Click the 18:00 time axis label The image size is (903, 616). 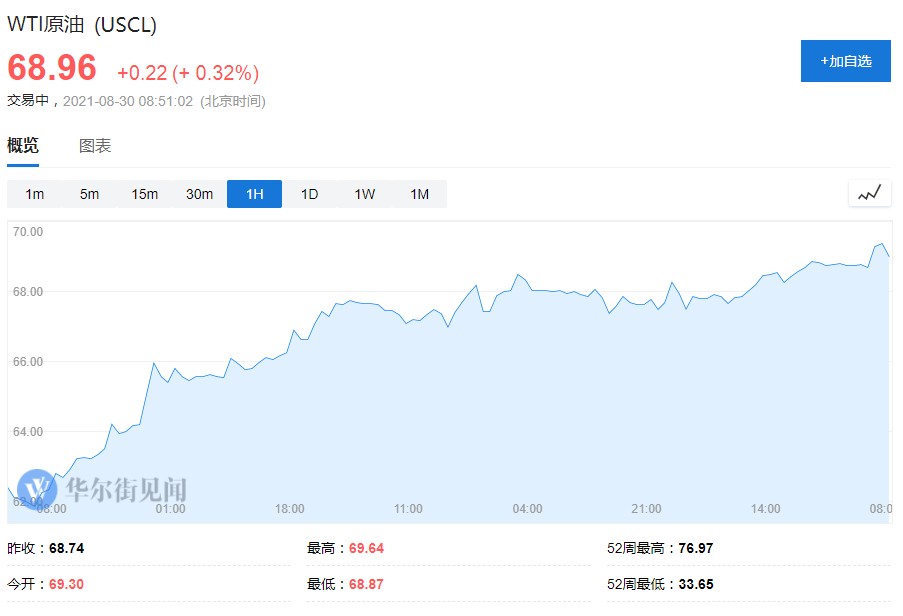(290, 509)
